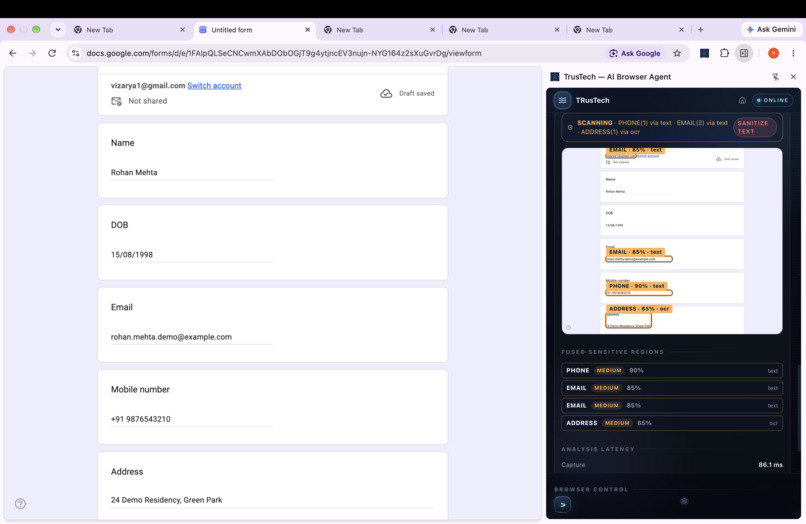Screen dimensions: 806x524
Task: Click the Ask Google button
Action: (635, 53)
